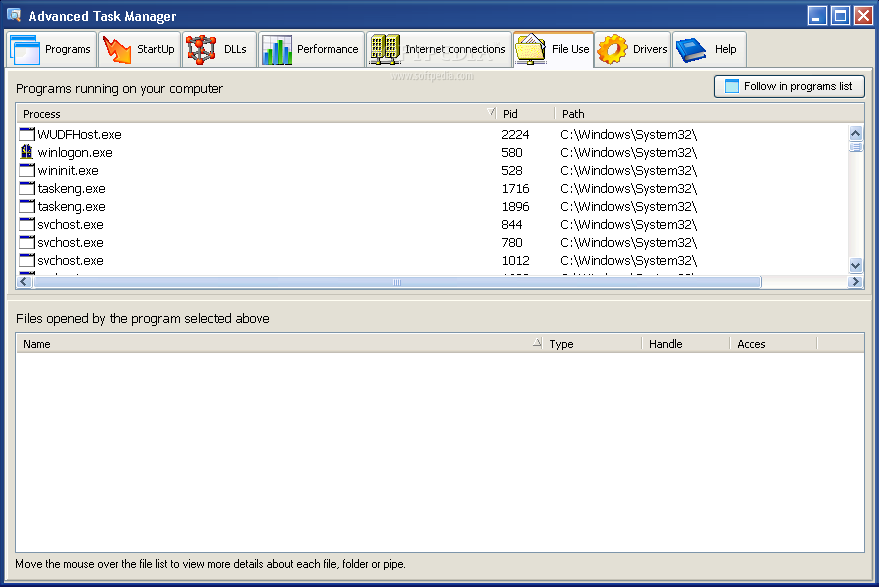This screenshot has width=879, height=587.
Task: Sort process list by Process column
Action: pos(257,114)
